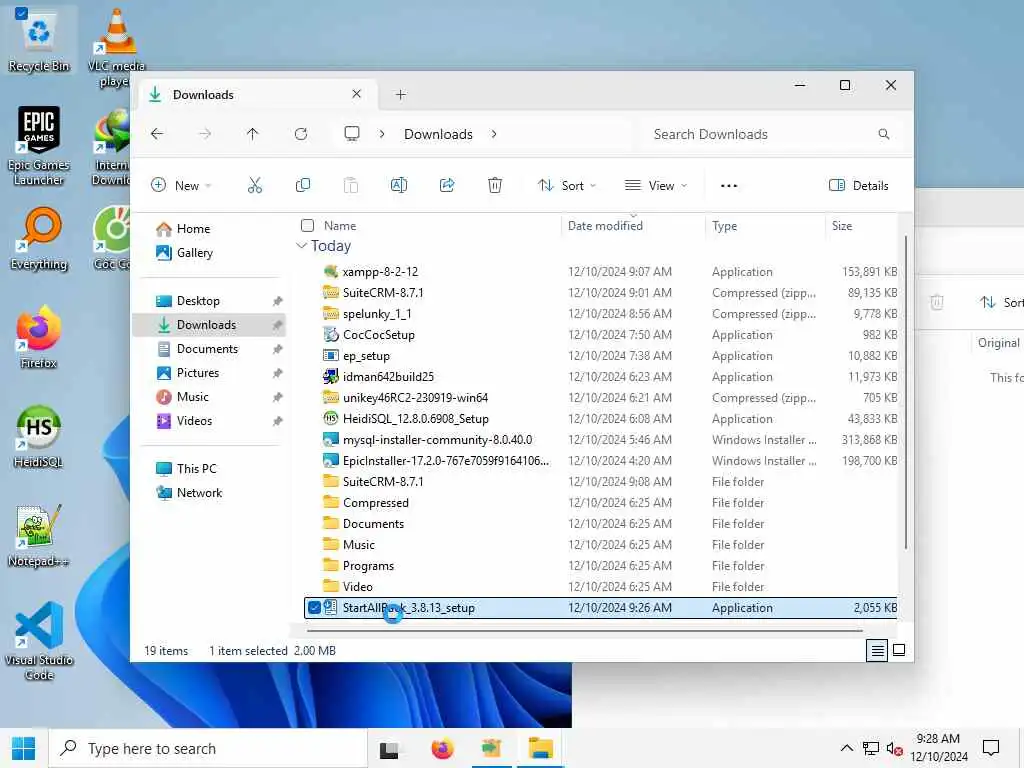Close the Downloads tab

(x=357, y=94)
